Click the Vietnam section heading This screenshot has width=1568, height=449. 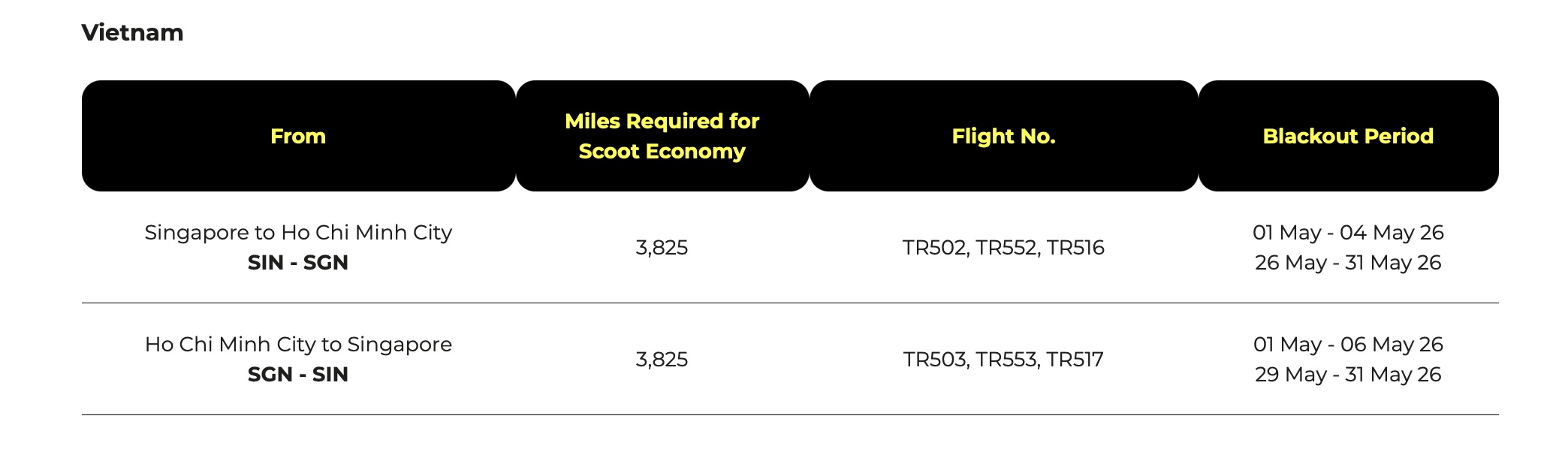[x=132, y=32]
